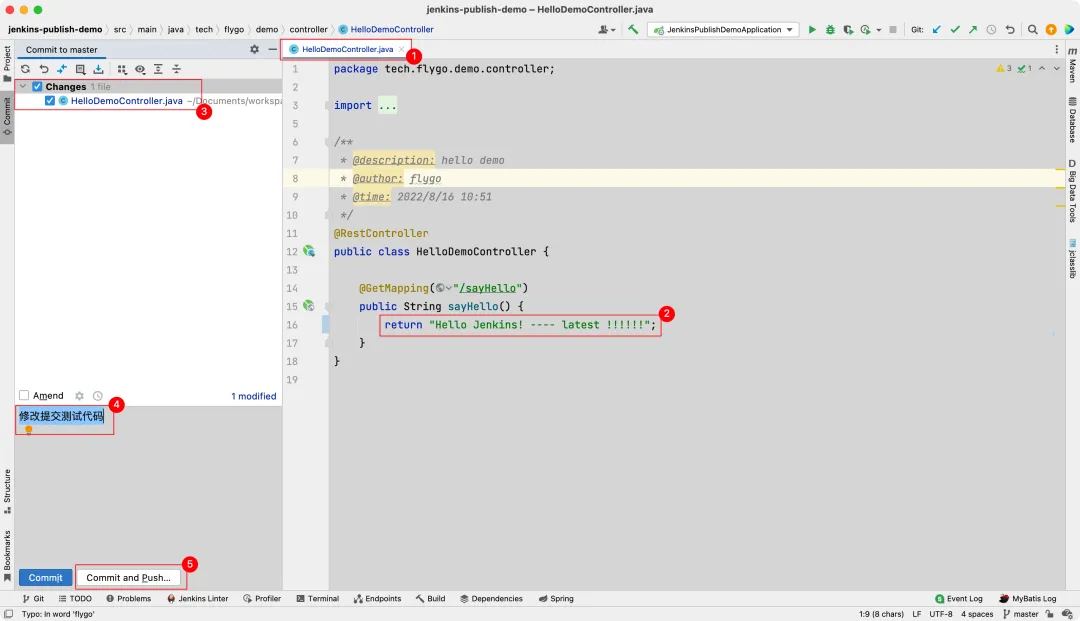Viewport: 1080px width, 621px height.
Task: Show commit message history clock
Action: pyautogui.click(x=98, y=396)
